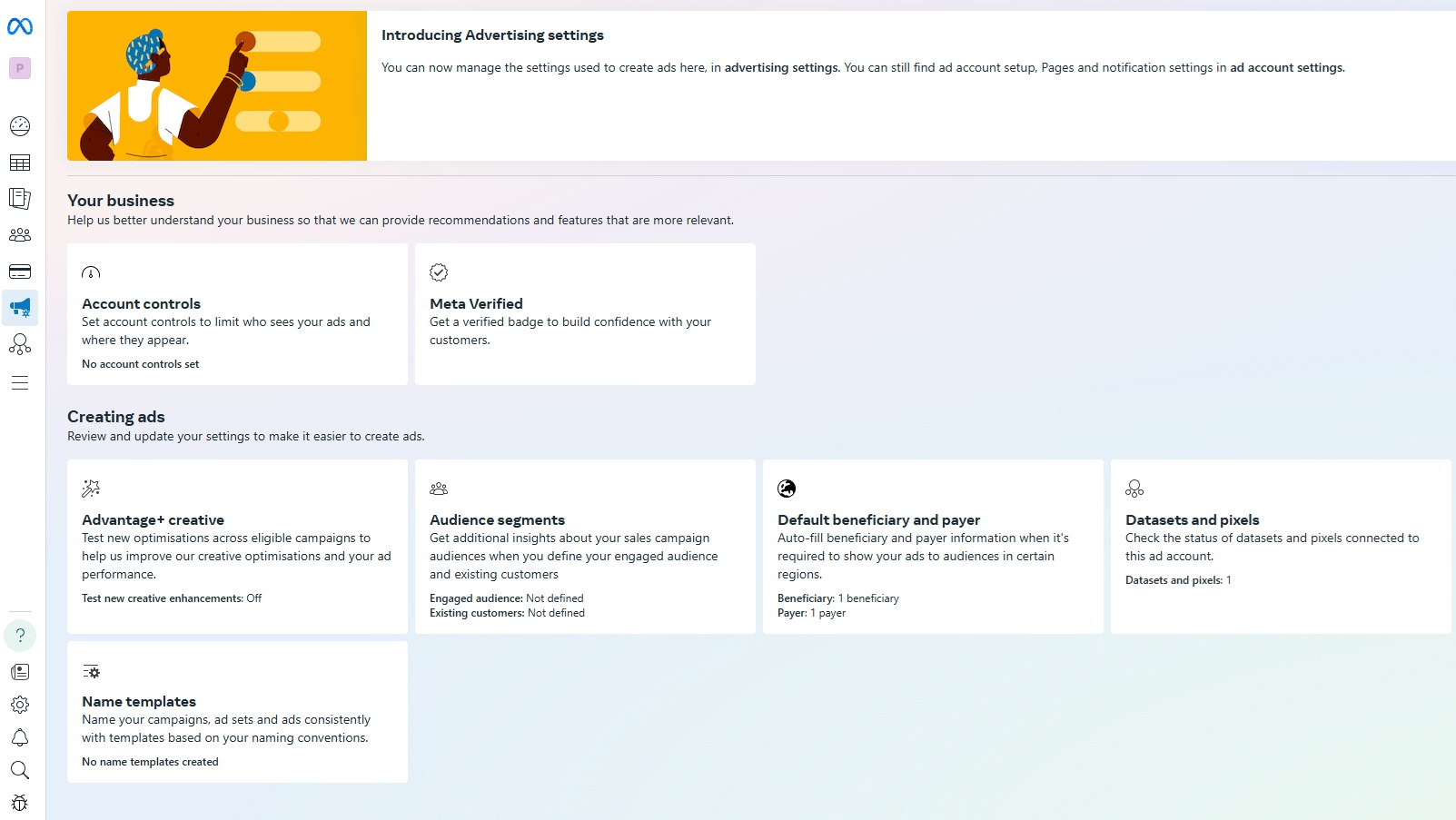Open Audiences people icon in sidebar
The image size is (1456, 820).
pyautogui.click(x=20, y=235)
